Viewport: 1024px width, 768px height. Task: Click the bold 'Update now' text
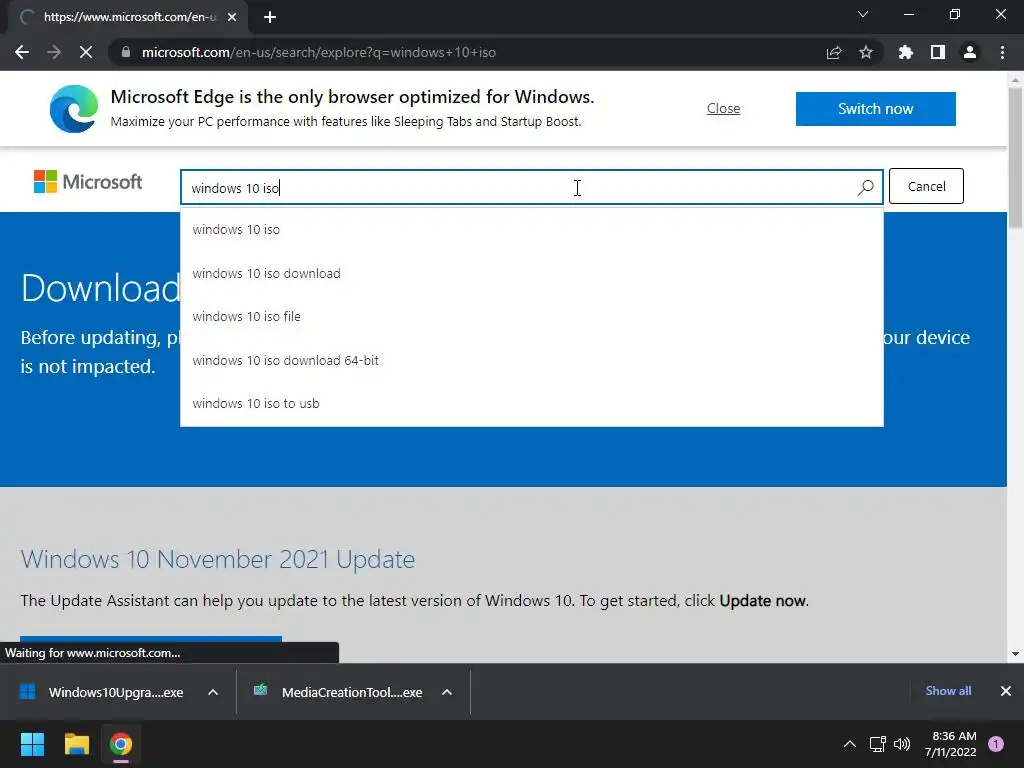[x=763, y=601]
